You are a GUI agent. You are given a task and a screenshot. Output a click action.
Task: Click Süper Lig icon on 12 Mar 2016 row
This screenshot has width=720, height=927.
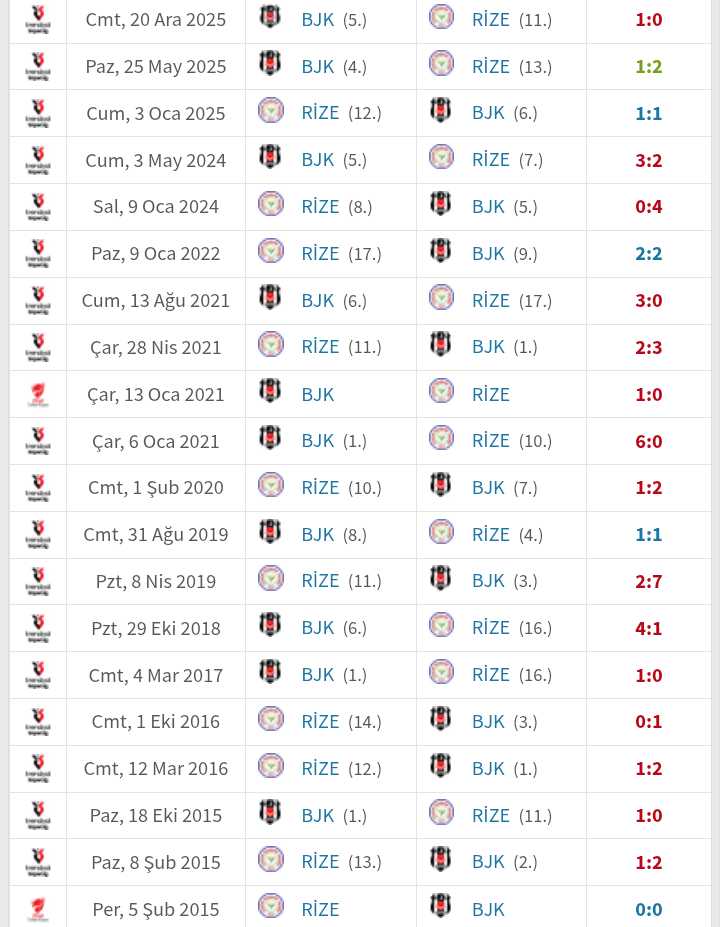click(x=38, y=769)
